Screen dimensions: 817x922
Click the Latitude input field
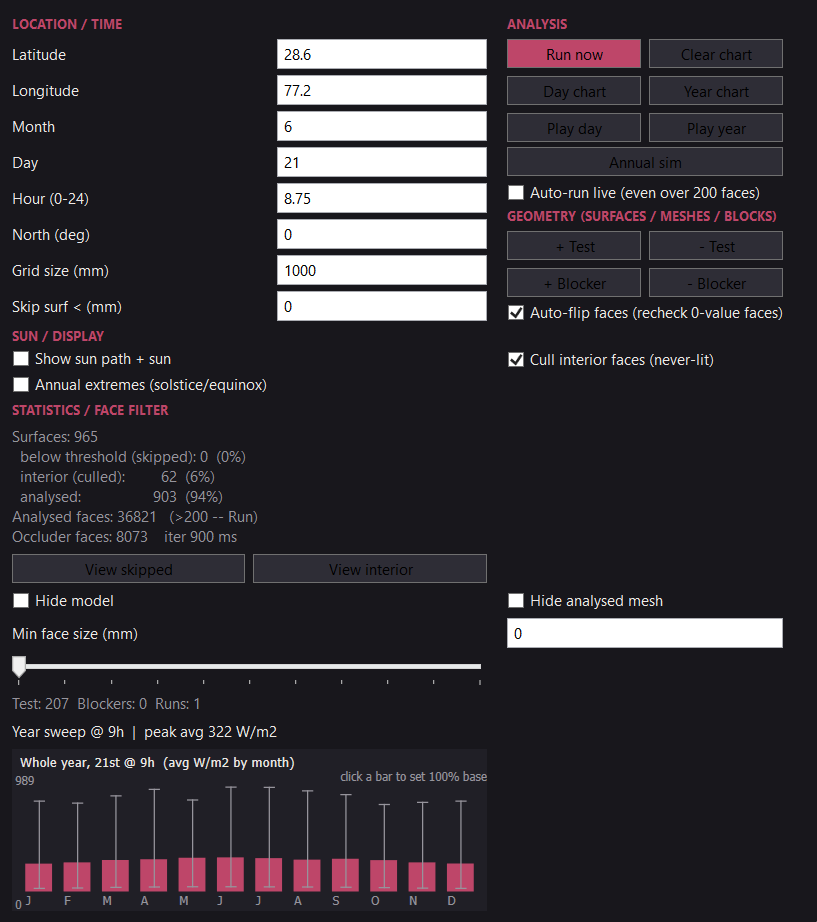coord(382,54)
